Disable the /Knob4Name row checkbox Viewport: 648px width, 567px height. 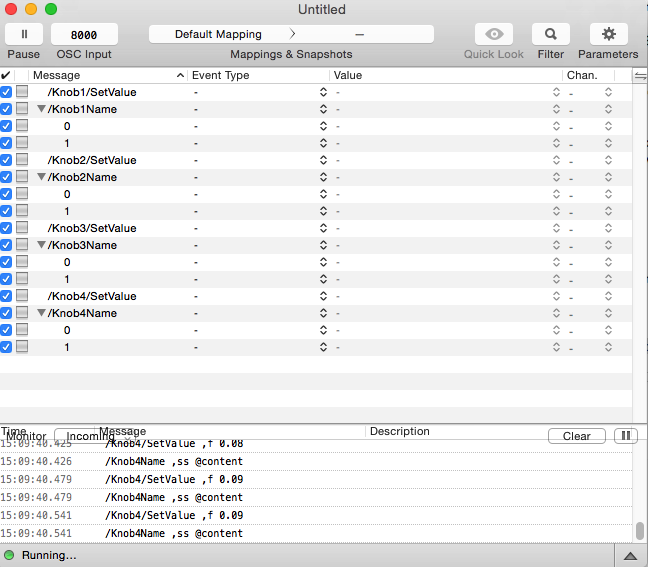point(6,313)
